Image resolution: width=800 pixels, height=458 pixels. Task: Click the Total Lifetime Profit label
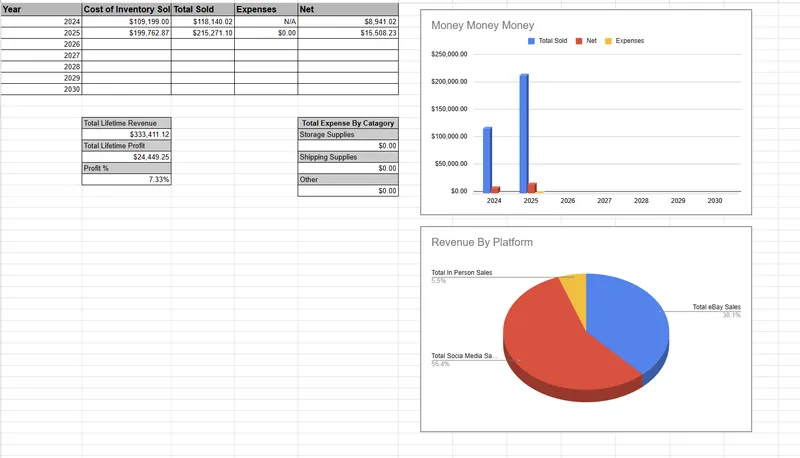[127, 145]
